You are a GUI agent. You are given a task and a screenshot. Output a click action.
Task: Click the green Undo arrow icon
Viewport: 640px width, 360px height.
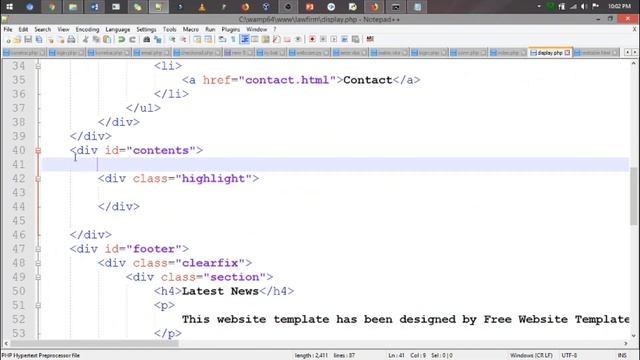(122, 40)
